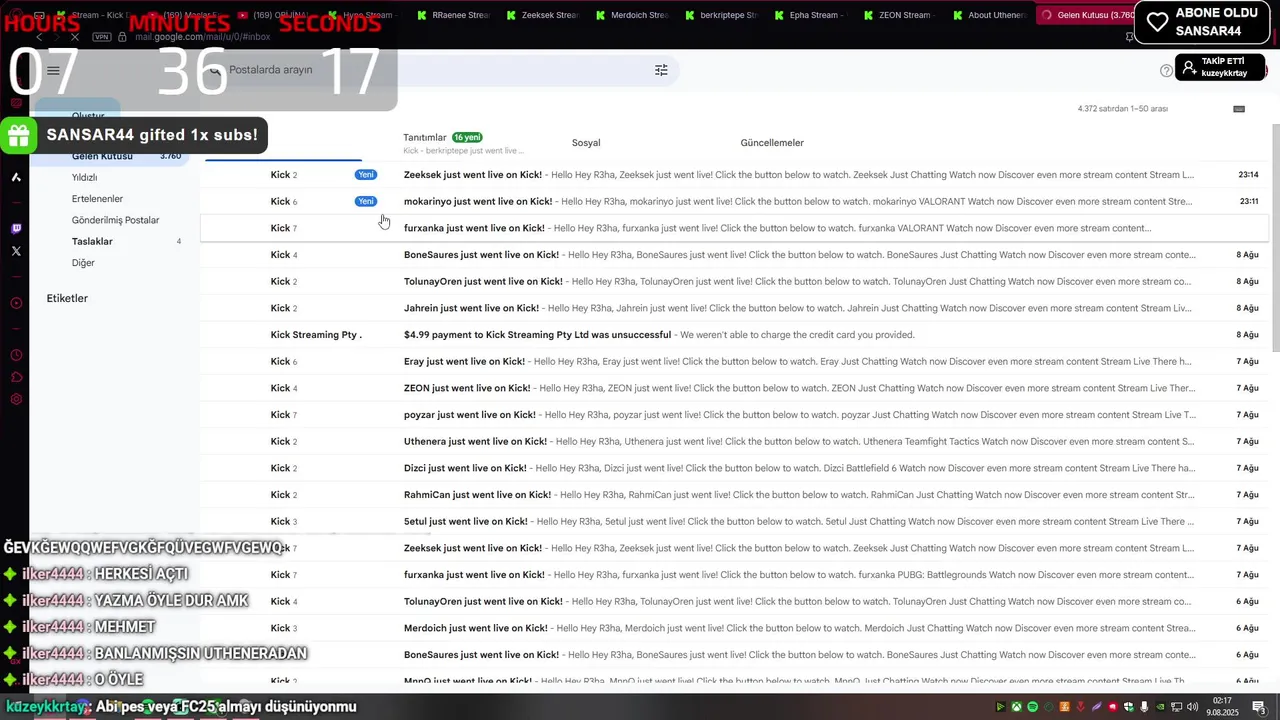Open 'Merdoich just went live on Kick!' email
The height and width of the screenshot is (720, 1280).
coord(735,628)
